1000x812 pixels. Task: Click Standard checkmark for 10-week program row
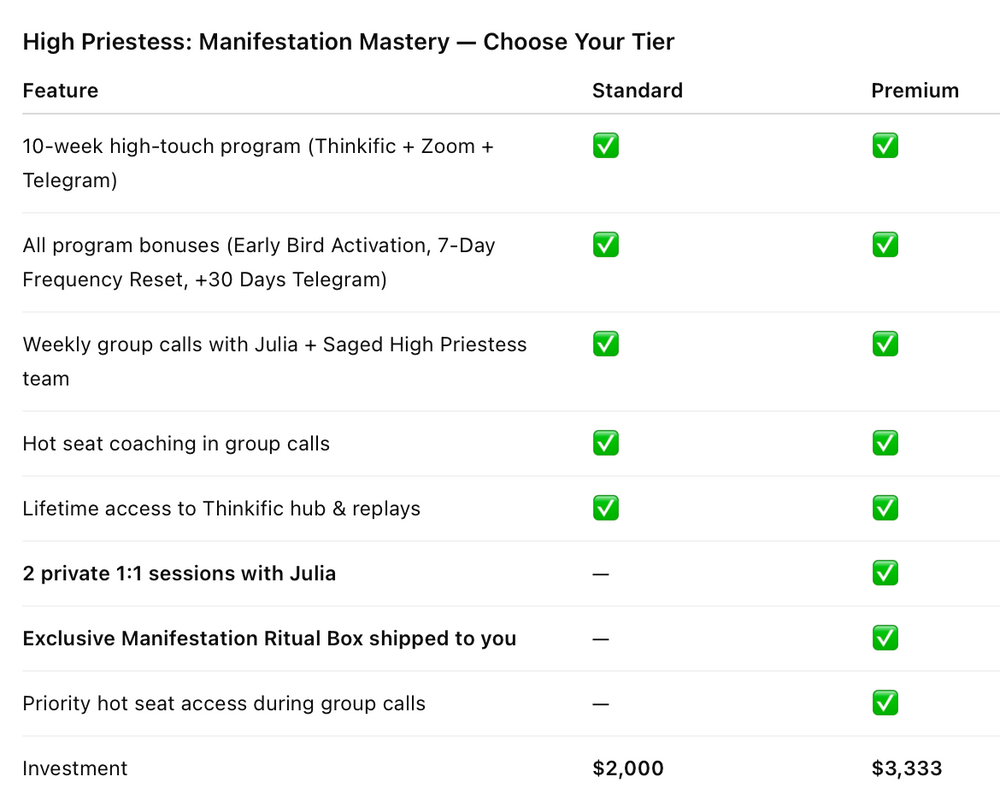[x=605, y=145]
